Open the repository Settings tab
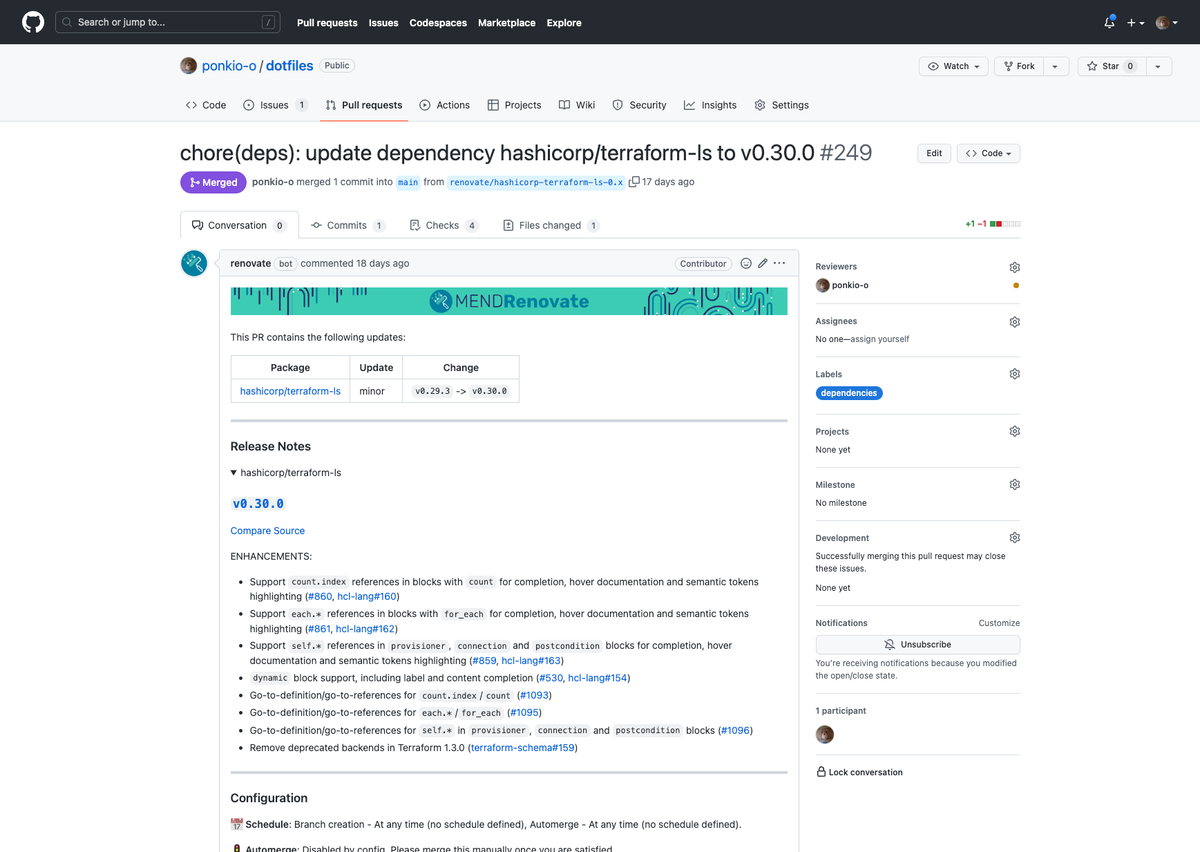The image size is (1200, 852). tap(781, 105)
